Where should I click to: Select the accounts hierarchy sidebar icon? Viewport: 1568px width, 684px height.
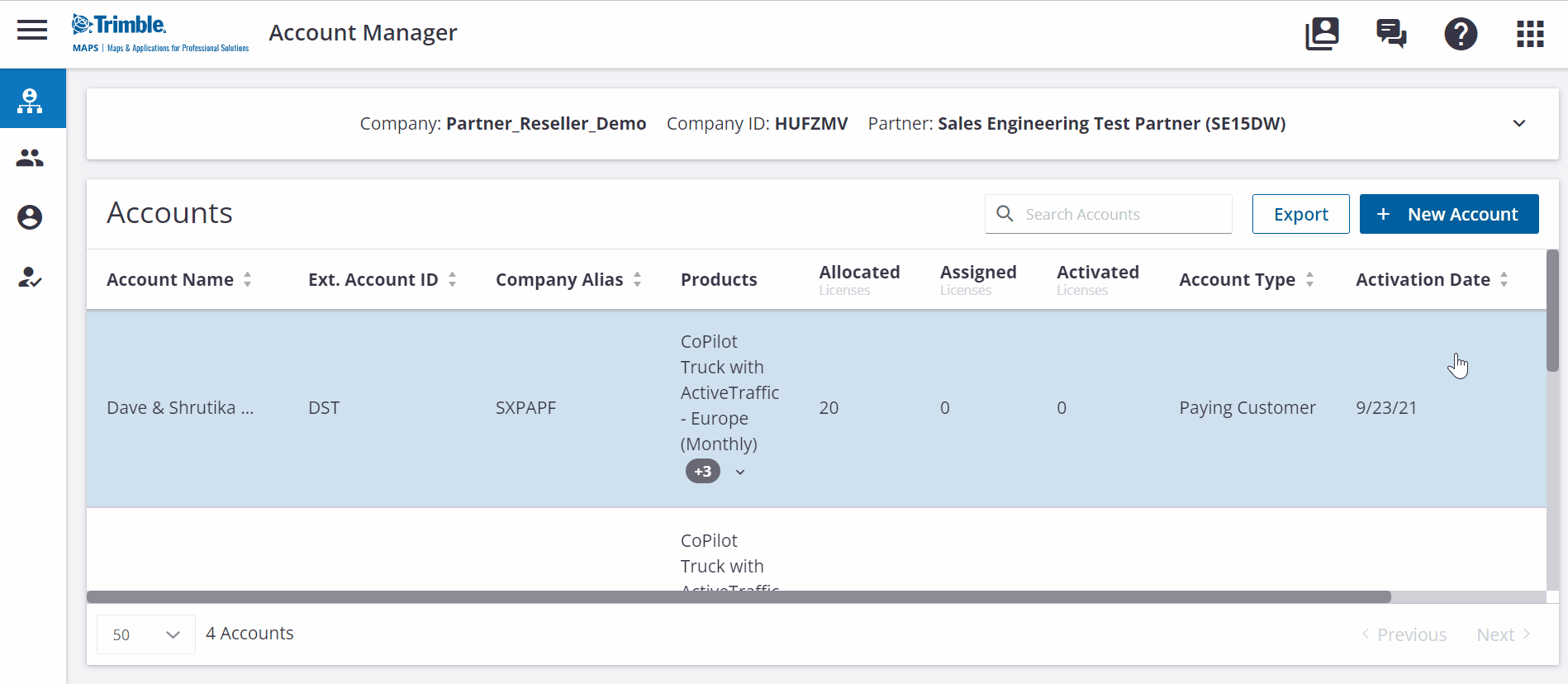[x=30, y=100]
